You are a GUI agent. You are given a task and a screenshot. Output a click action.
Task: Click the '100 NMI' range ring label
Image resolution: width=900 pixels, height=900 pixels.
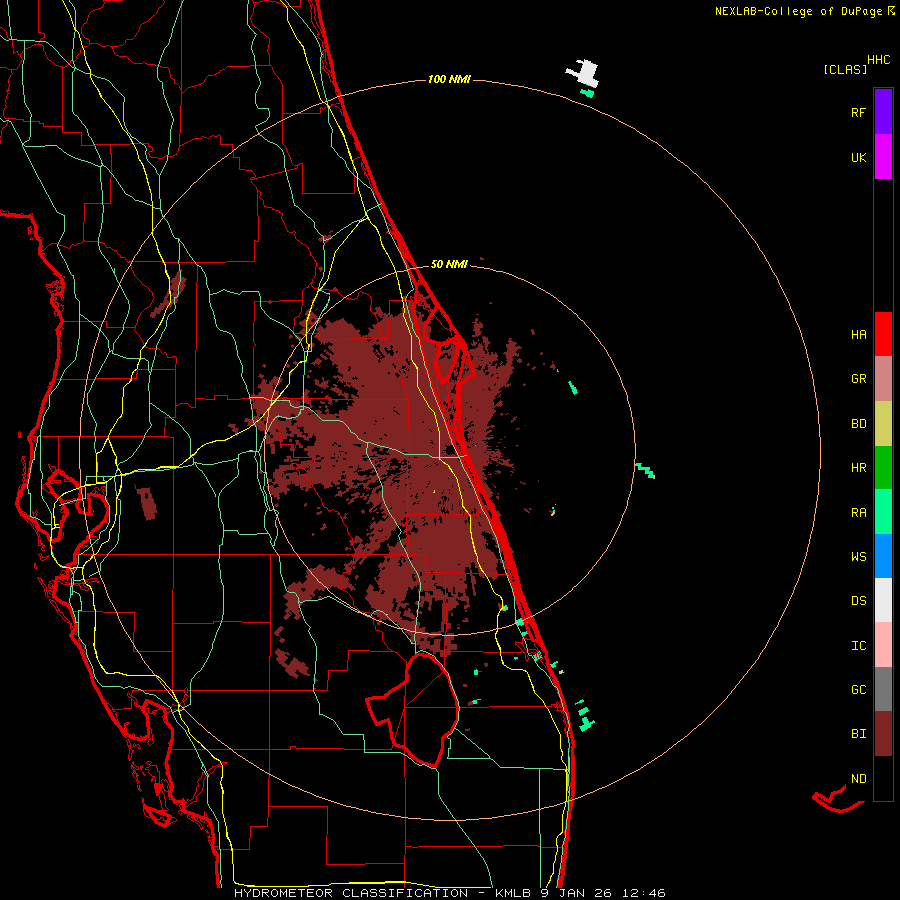449,79
